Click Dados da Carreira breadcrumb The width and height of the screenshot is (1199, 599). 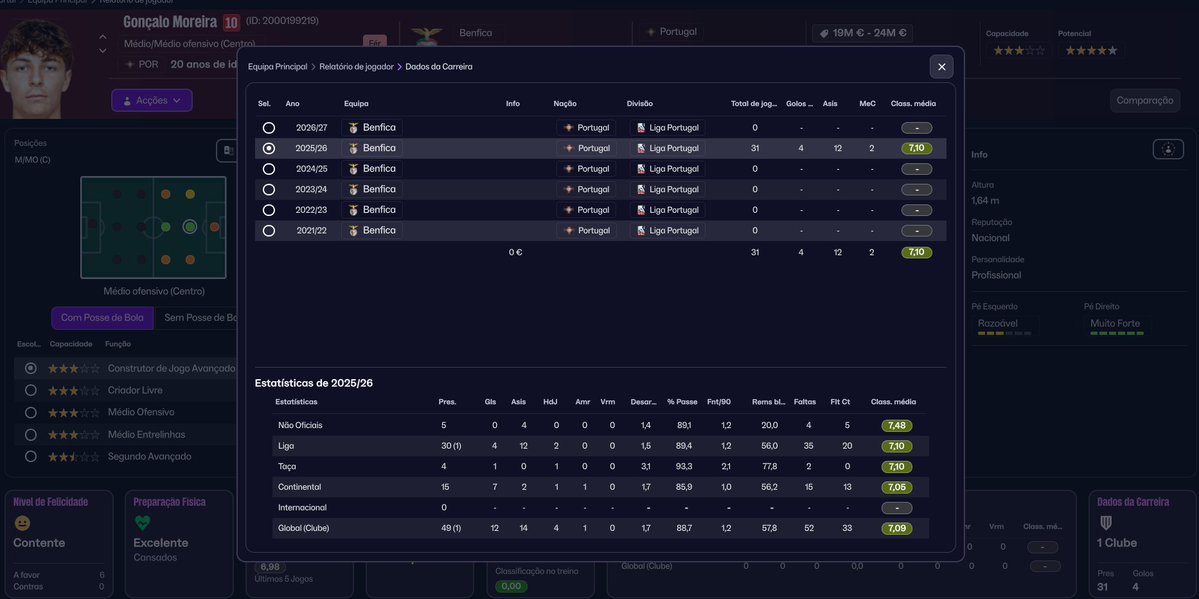click(439, 67)
